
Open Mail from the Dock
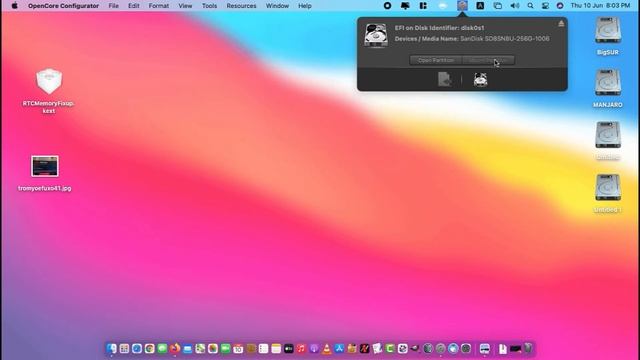187,348
